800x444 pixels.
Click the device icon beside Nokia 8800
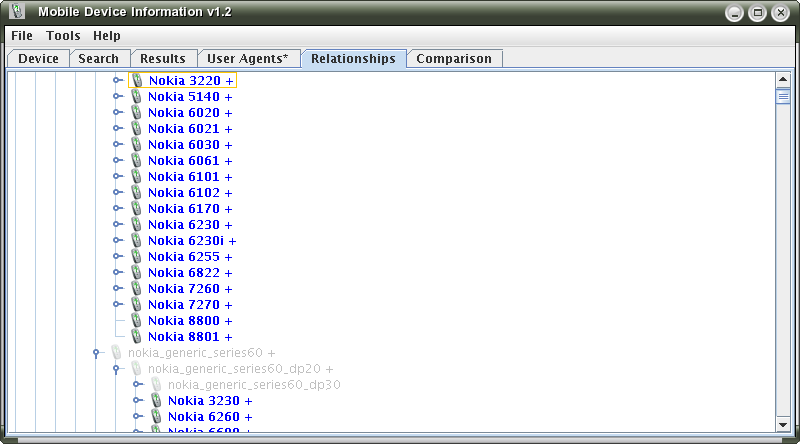click(137, 321)
